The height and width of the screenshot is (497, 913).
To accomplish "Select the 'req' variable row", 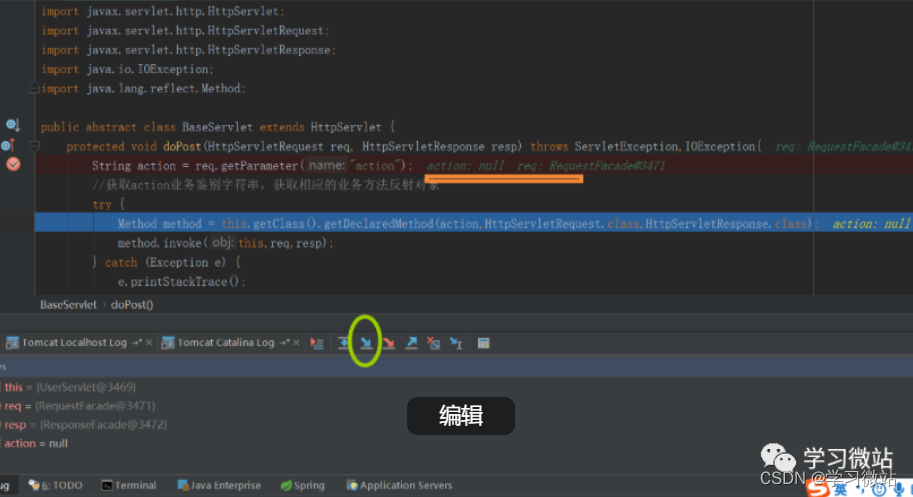I will click(80, 406).
